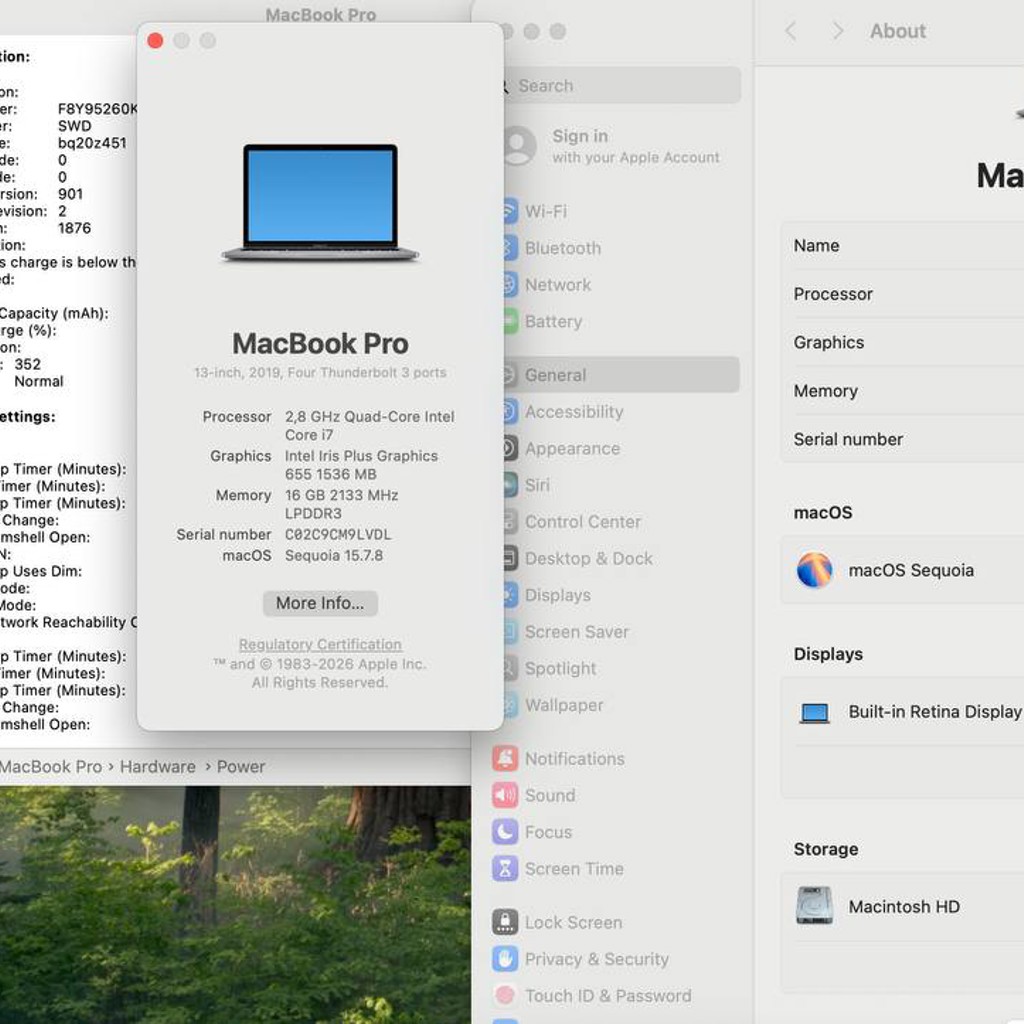Viewport: 1024px width, 1024px height.
Task: Click MacBook Pro in the path bar
Action: [x=51, y=767]
